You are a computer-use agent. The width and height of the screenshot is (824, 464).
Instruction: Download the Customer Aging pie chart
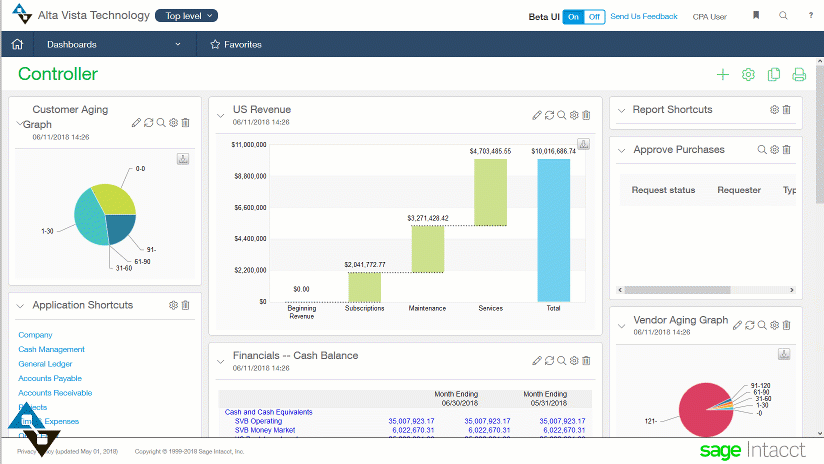(x=183, y=159)
